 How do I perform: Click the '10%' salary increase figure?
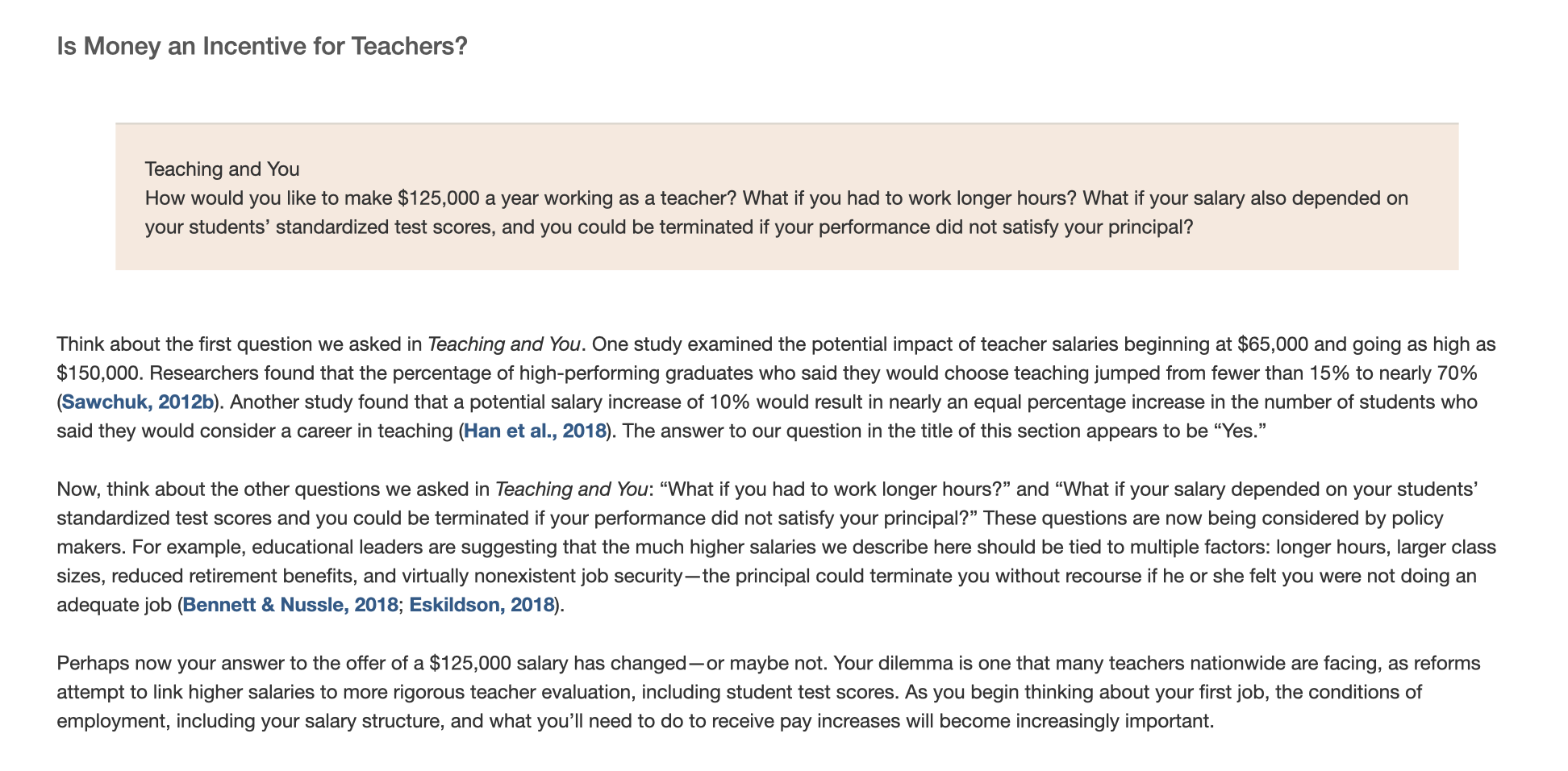(x=728, y=402)
